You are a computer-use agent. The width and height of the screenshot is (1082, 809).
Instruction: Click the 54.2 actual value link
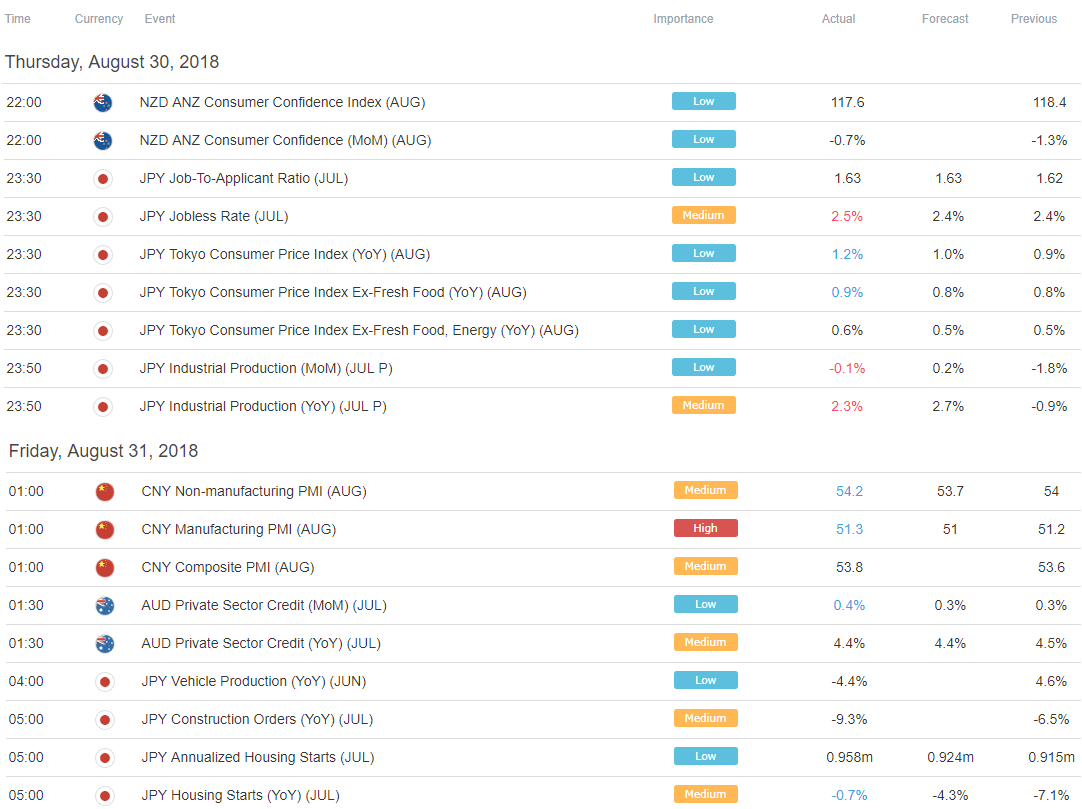tap(848, 490)
